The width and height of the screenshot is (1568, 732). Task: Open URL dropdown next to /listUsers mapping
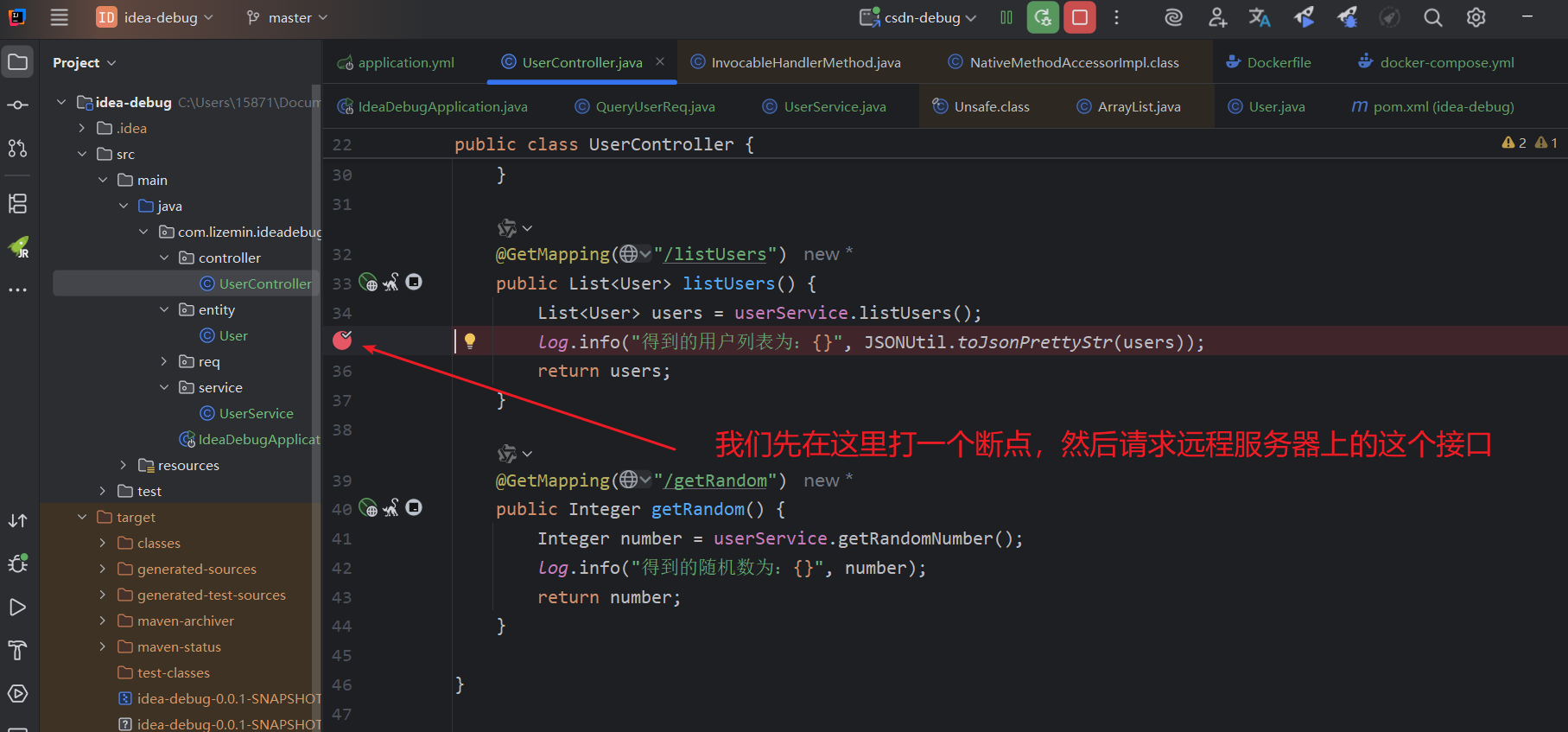pyautogui.click(x=635, y=254)
